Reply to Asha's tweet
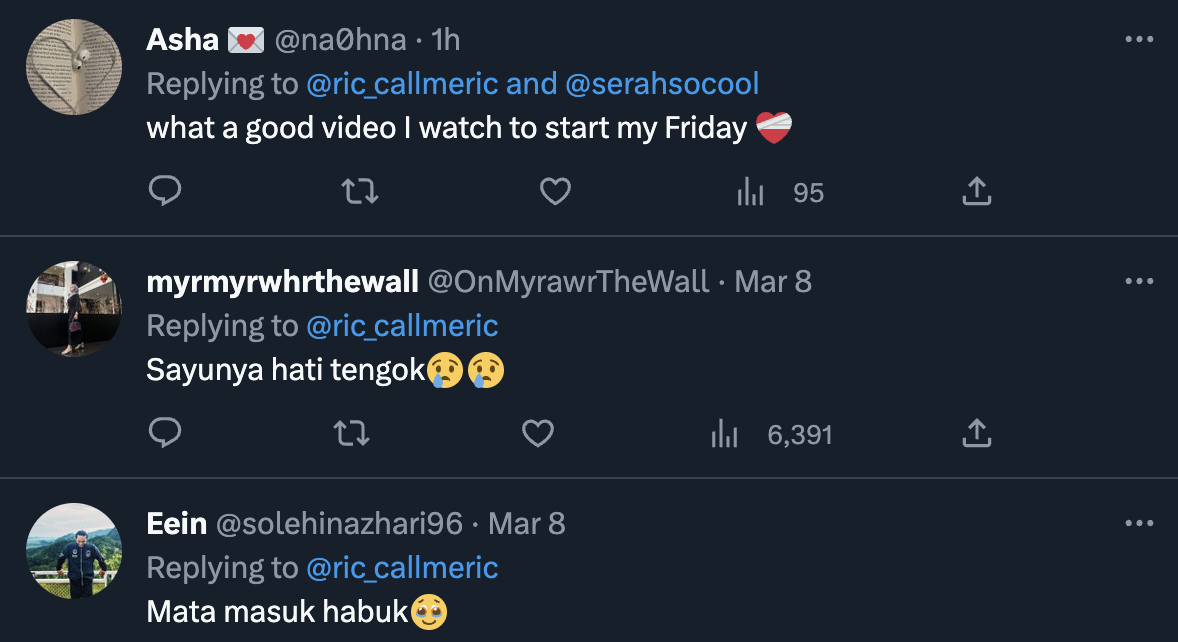 tap(164, 191)
